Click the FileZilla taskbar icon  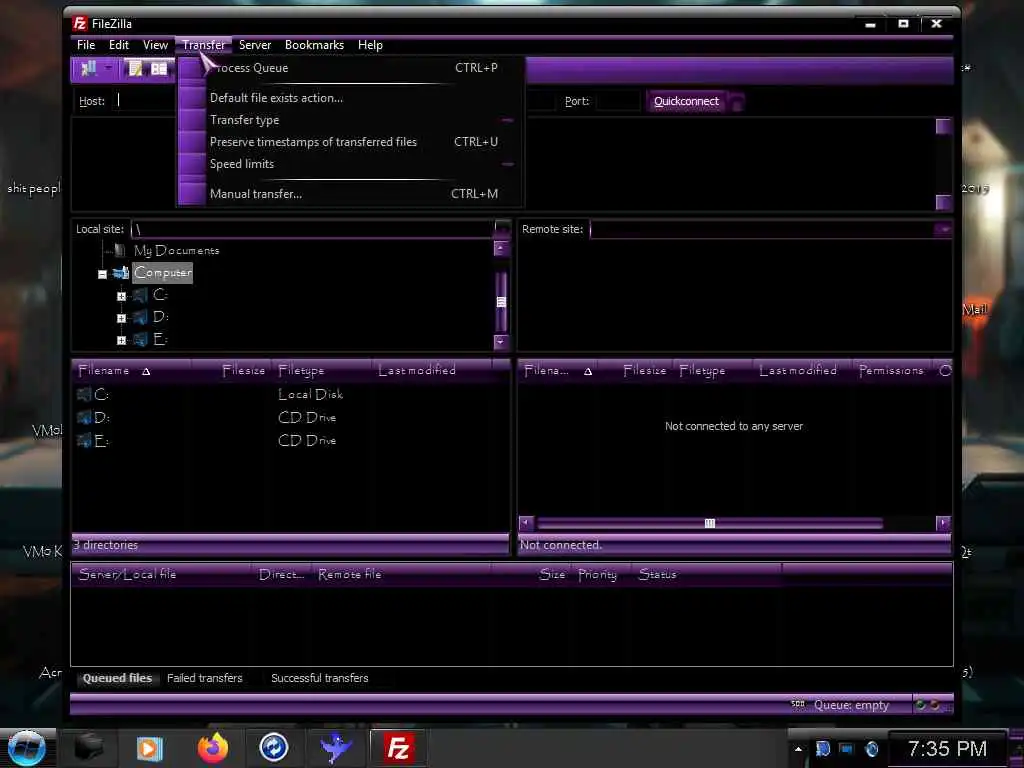[x=398, y=748]
